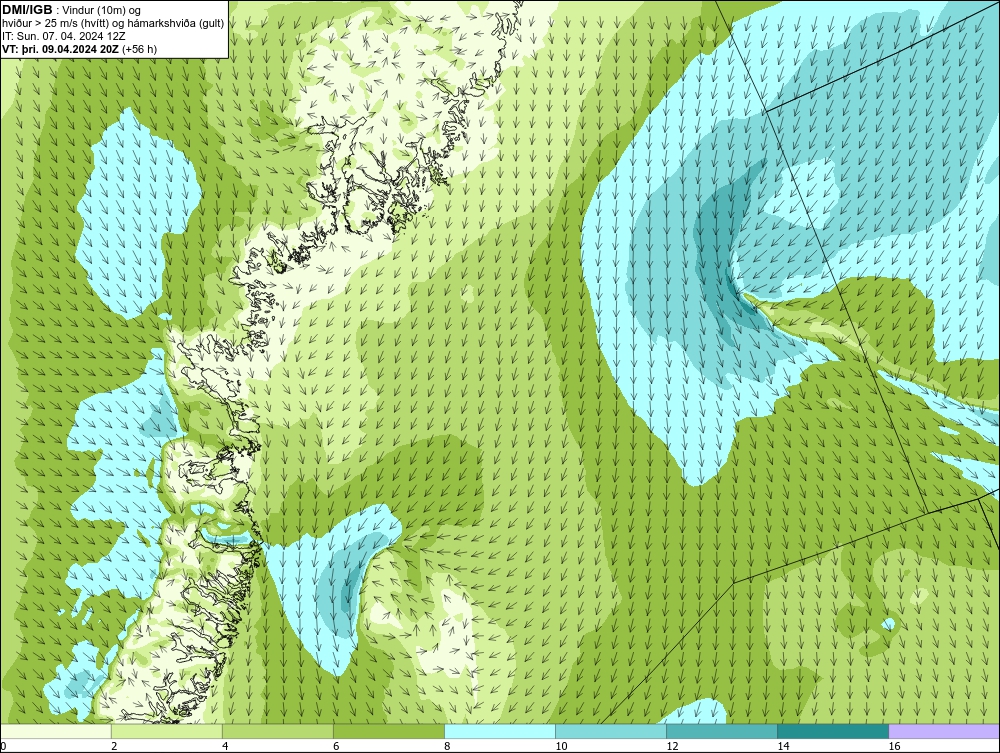Click the 14–16 m/s dark teal legend swatch

point(833,731)
